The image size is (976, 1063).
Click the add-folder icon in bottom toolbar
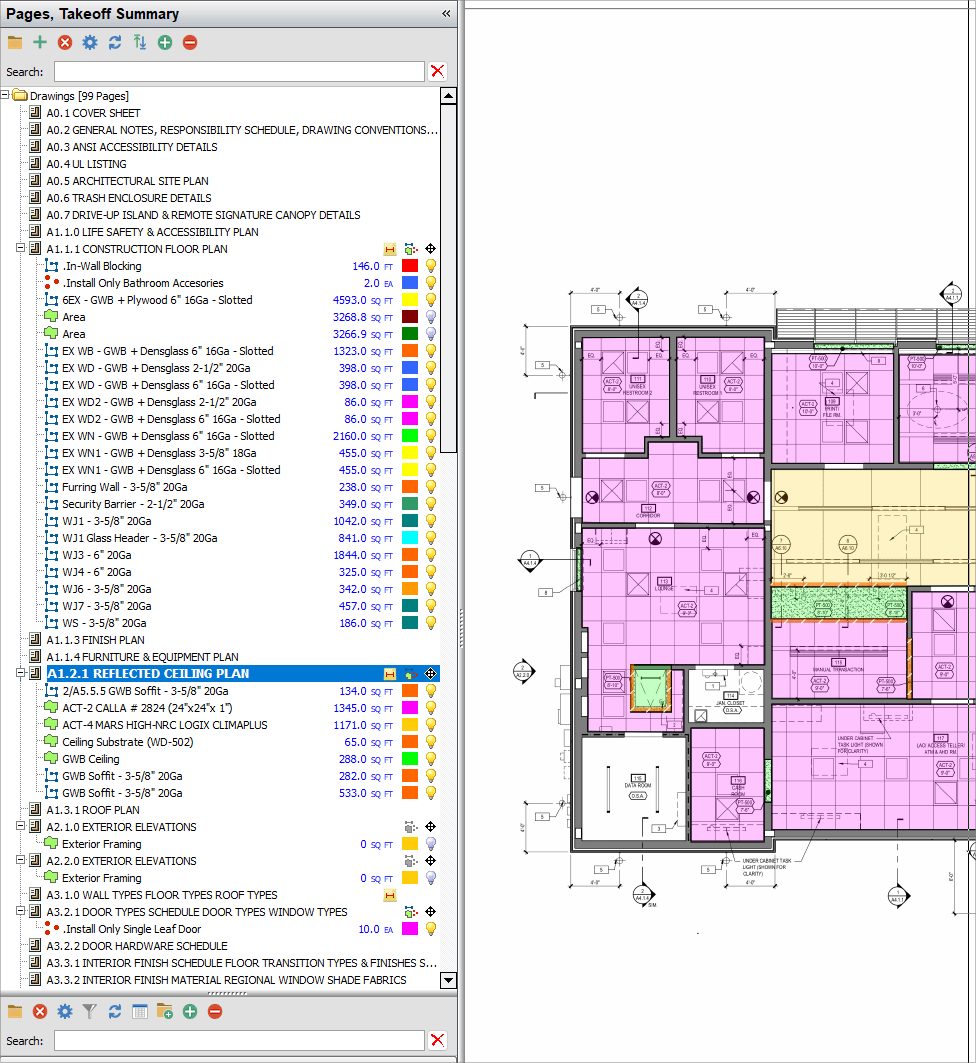tap(165, 1011)
